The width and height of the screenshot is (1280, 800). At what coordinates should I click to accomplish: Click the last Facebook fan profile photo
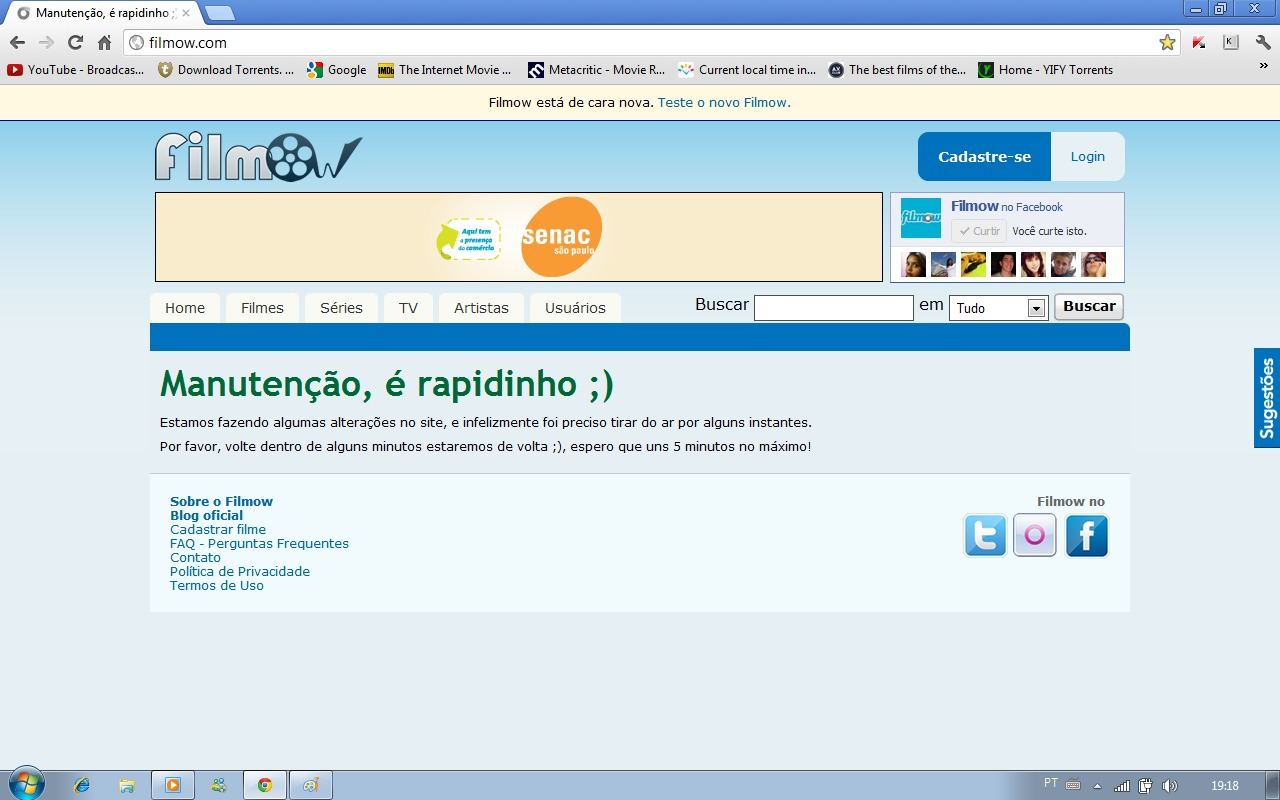[x=1093, y=264]
